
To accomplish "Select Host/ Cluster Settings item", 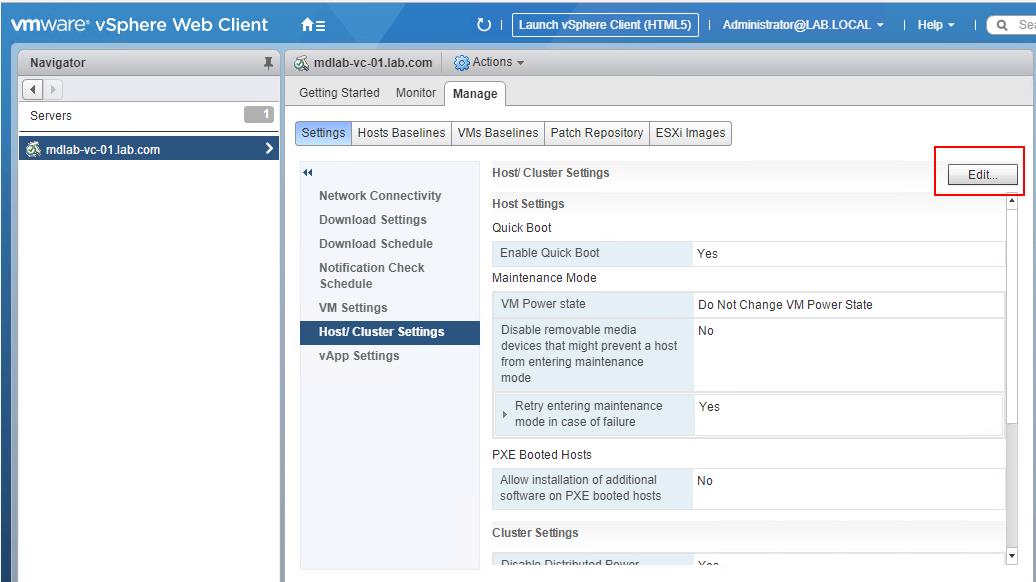I will (390, 332).
